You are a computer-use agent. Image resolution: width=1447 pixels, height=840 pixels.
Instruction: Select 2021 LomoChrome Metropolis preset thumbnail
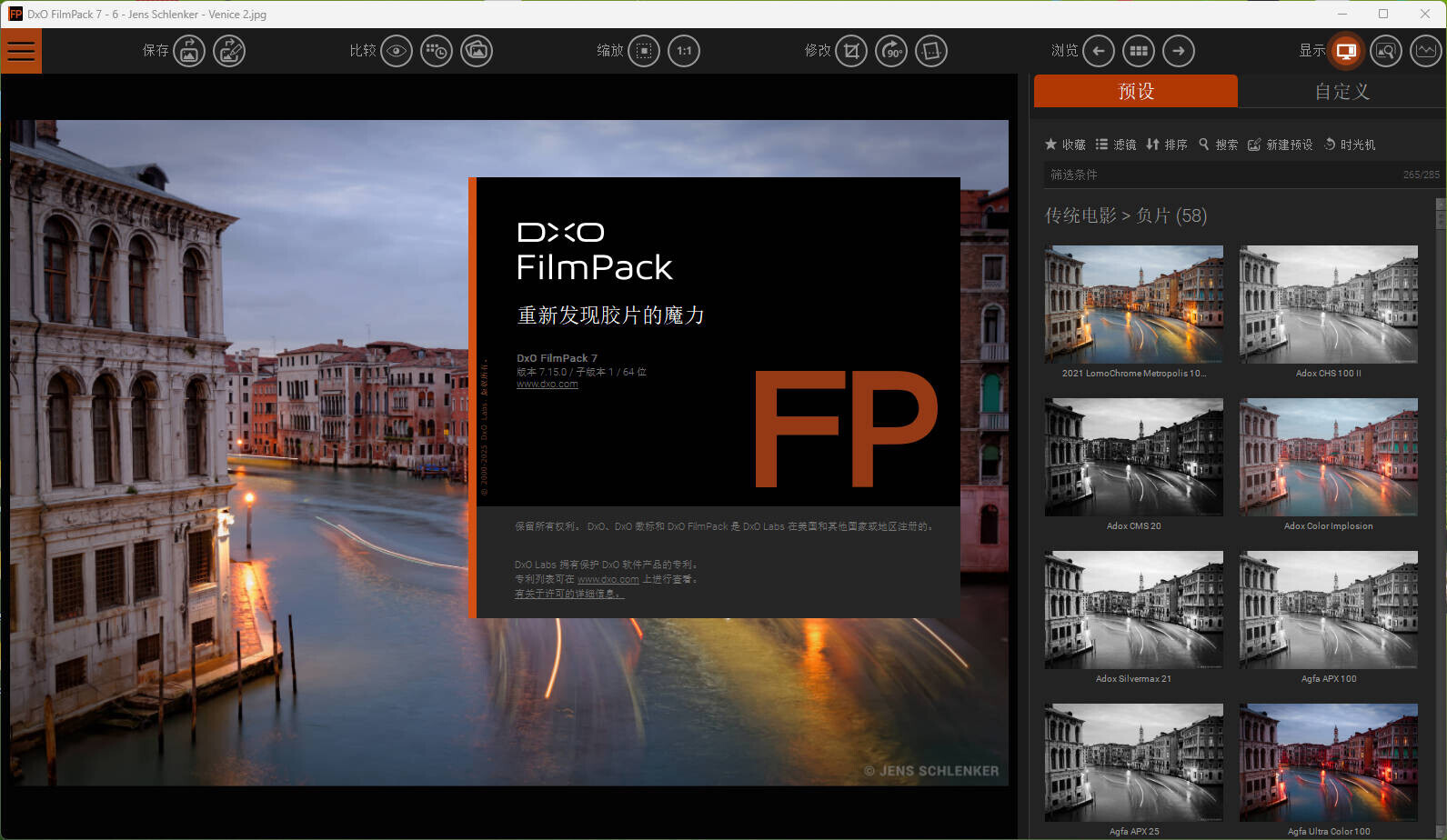[x=1134, y=305]
